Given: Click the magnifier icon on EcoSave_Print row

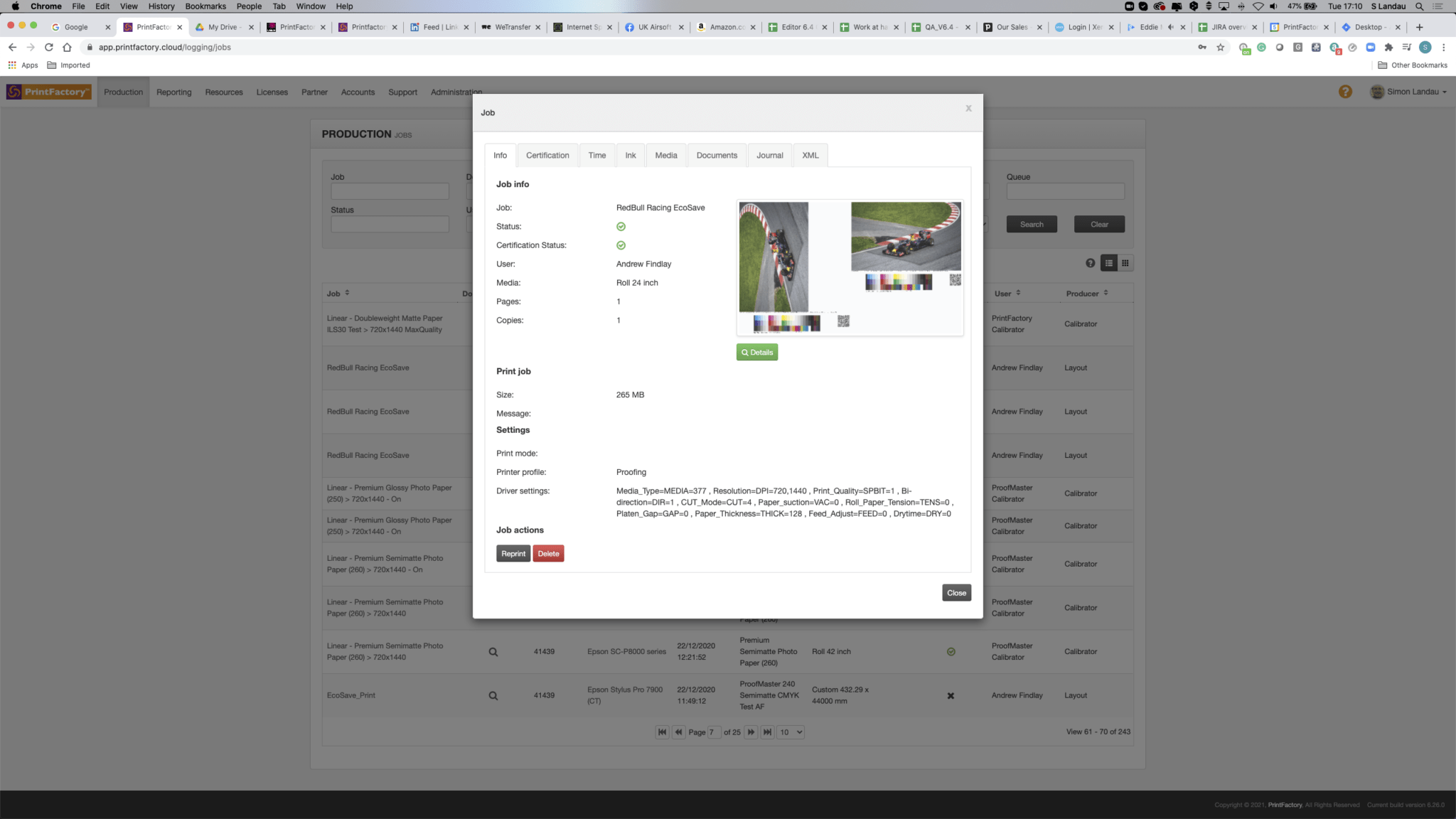Looking at the screenshot, I should point(493,695).
